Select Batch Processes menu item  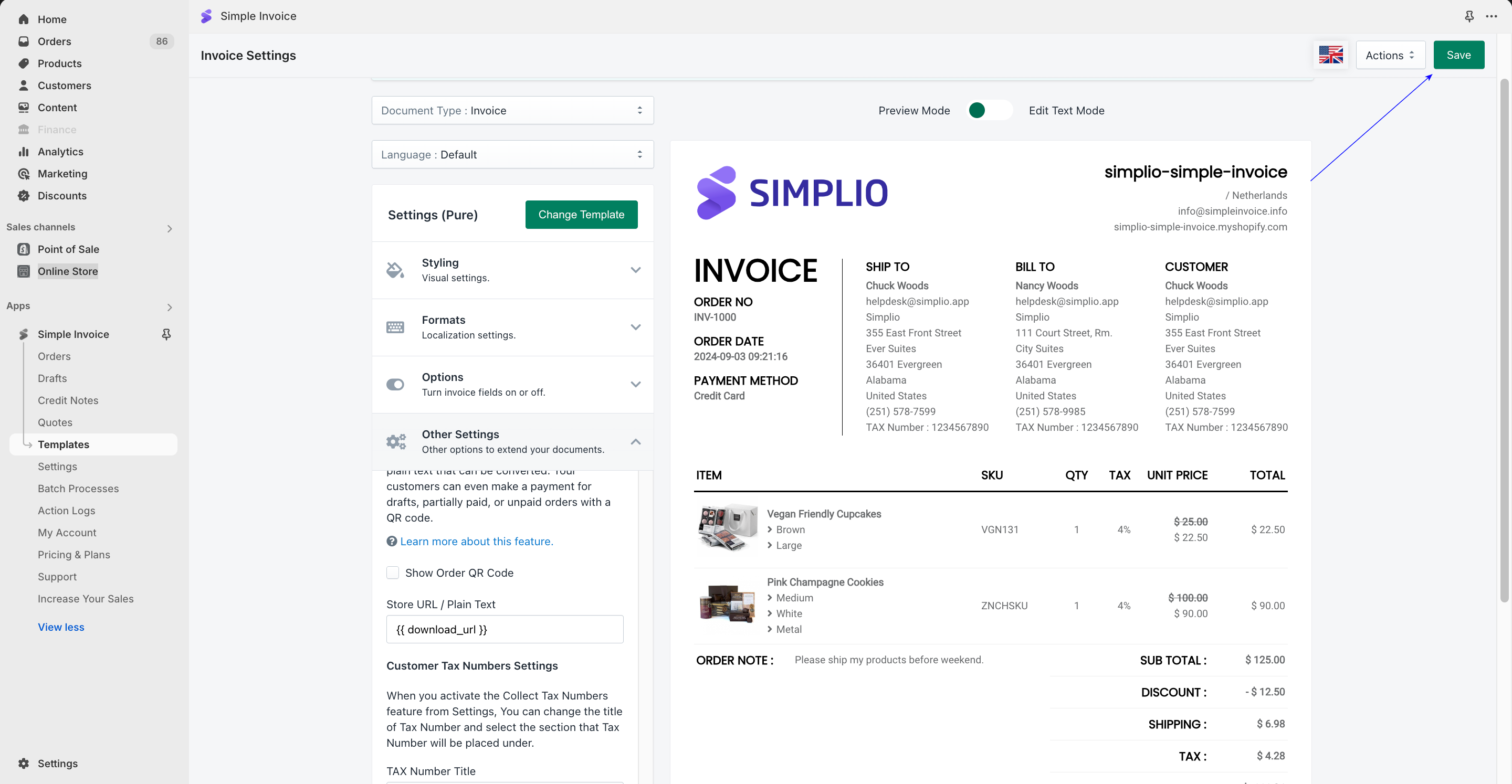click(x=78, y=488)
